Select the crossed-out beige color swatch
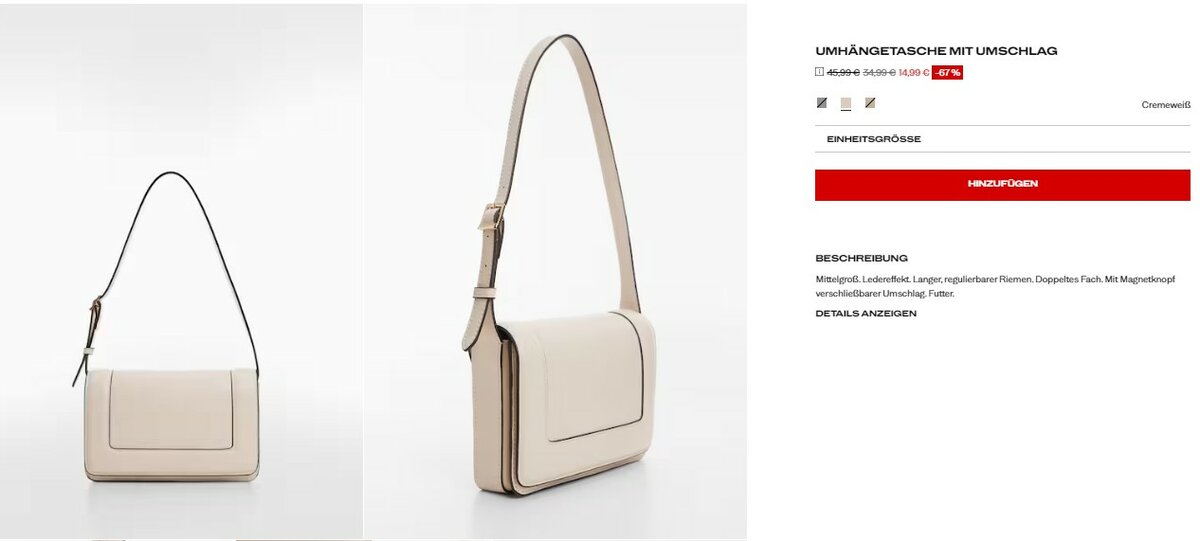Image resolution: width=1200 pixels, height=541 pixels. [870, 102]
